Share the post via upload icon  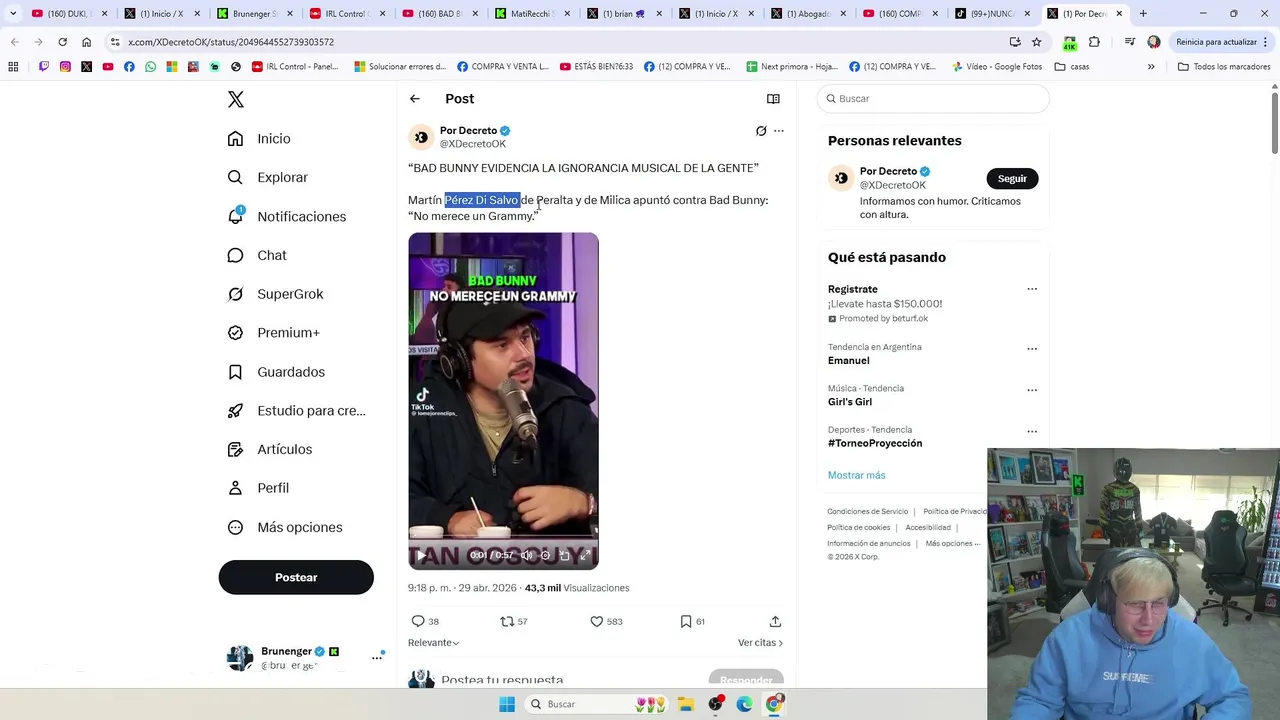[775, 621]
